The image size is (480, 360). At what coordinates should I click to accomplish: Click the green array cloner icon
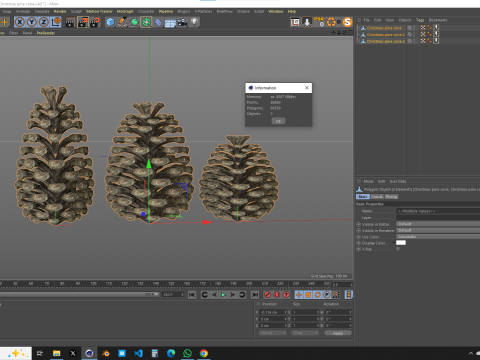coord(146,22)
